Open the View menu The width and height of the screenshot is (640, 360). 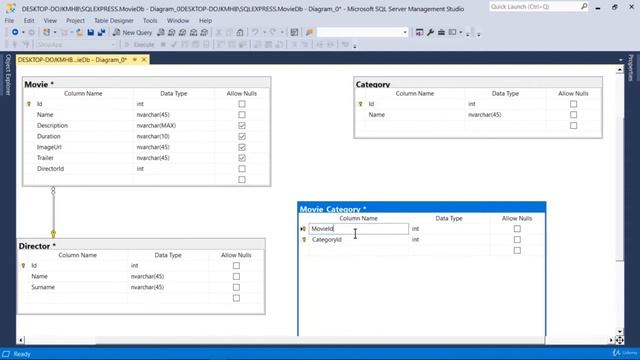(50, 20)
